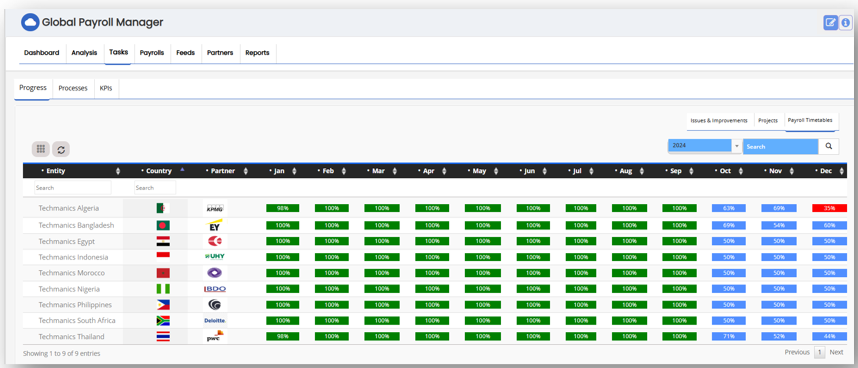
Task: Open the 2024 year dropdown
Action: (x=704, y=146)
